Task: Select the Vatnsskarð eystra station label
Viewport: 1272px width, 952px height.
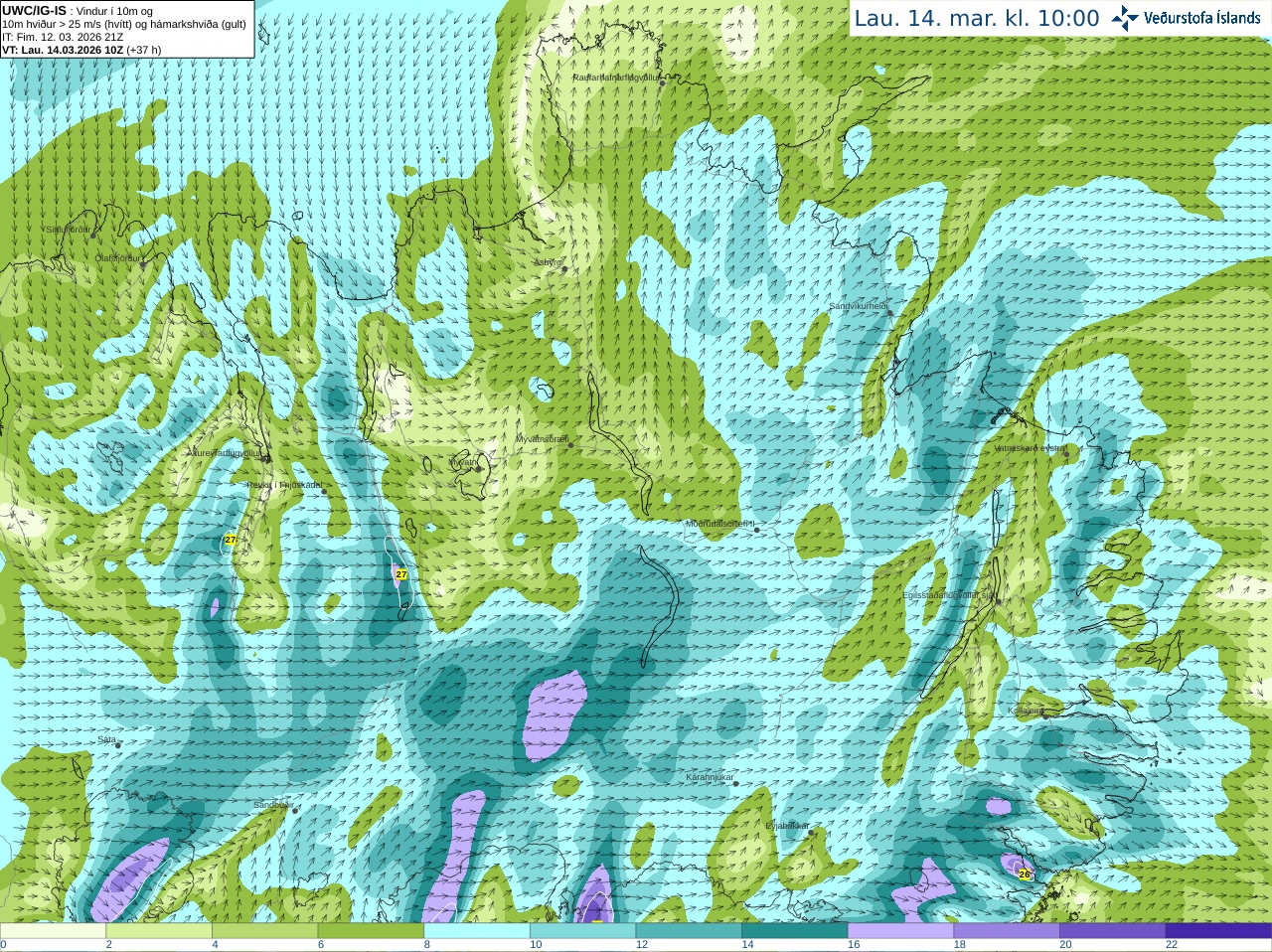Action: point(1030,448)
